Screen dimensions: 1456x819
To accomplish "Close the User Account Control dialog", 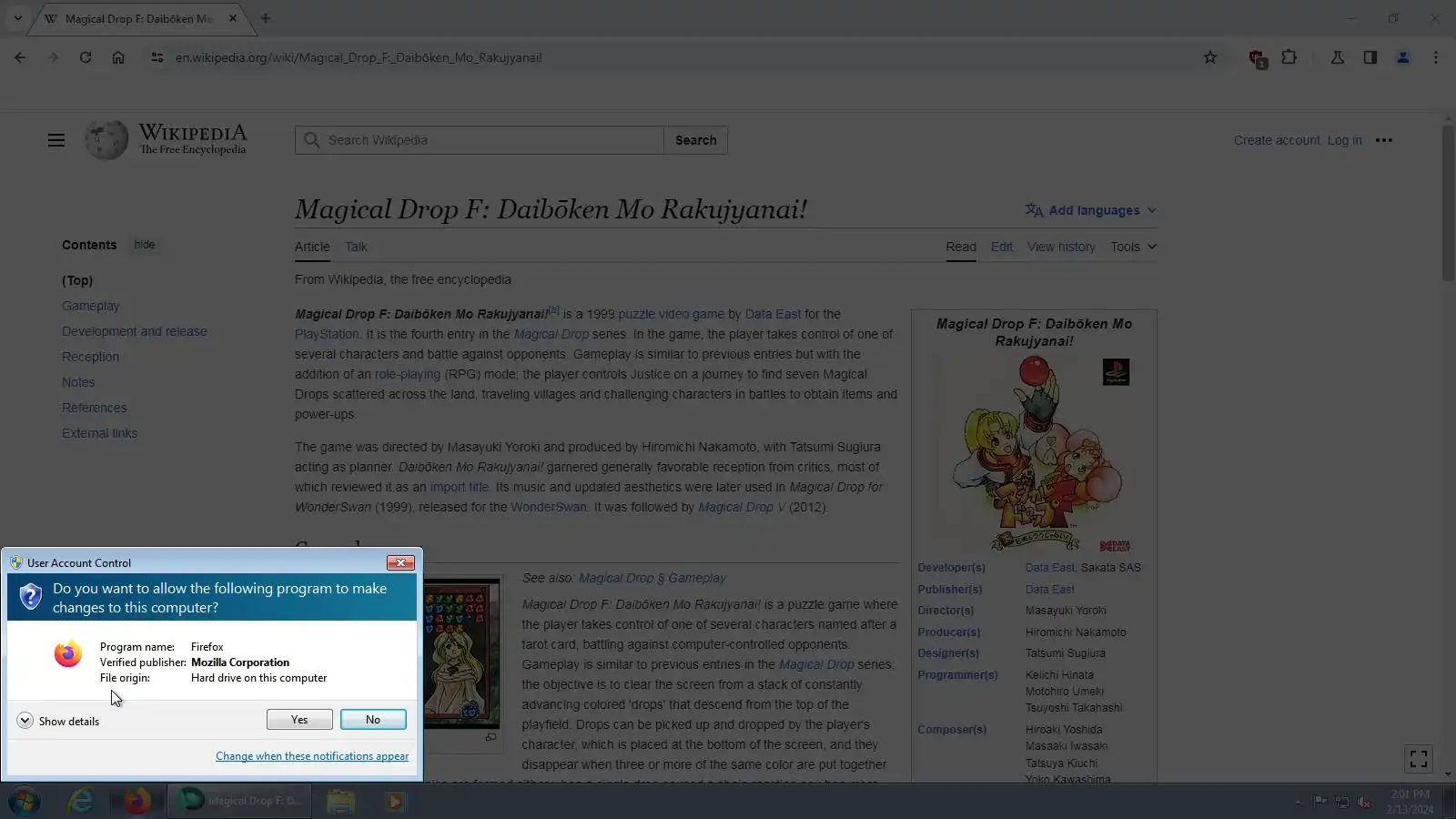I will (x=400, y=563).
